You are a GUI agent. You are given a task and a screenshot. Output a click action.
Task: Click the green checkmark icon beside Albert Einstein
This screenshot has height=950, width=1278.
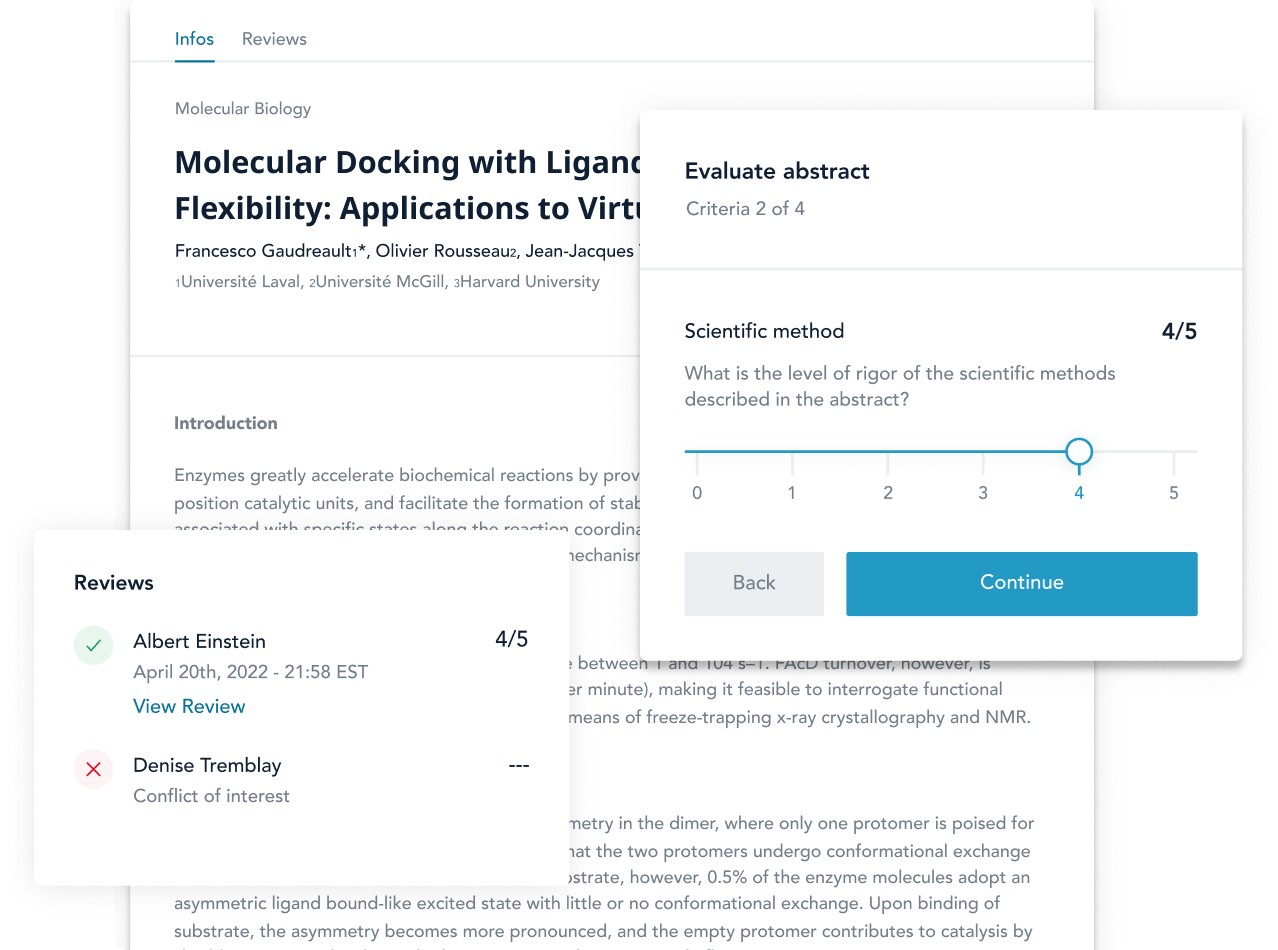[93, 646]
